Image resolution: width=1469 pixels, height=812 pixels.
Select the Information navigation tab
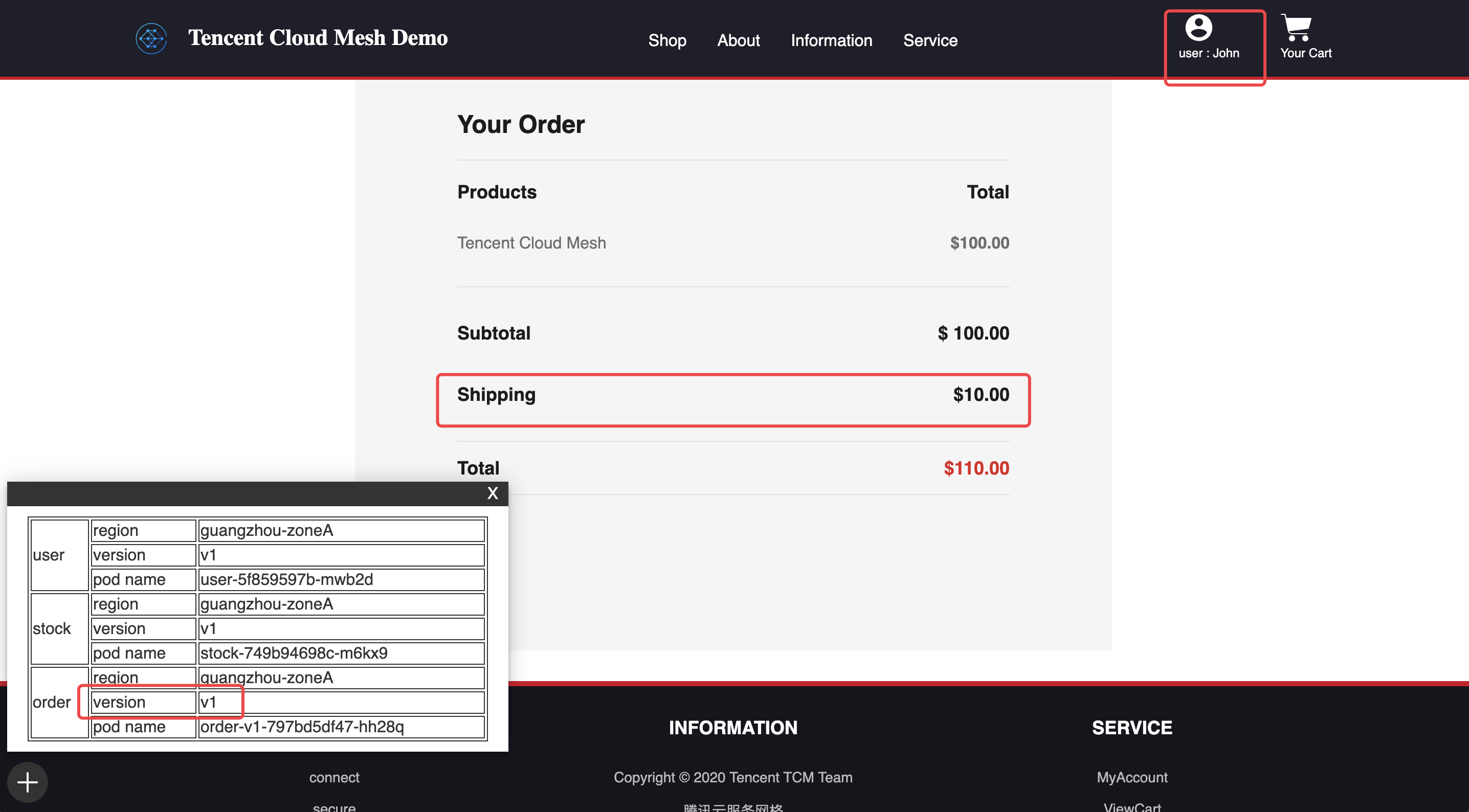tap(831, 40)
